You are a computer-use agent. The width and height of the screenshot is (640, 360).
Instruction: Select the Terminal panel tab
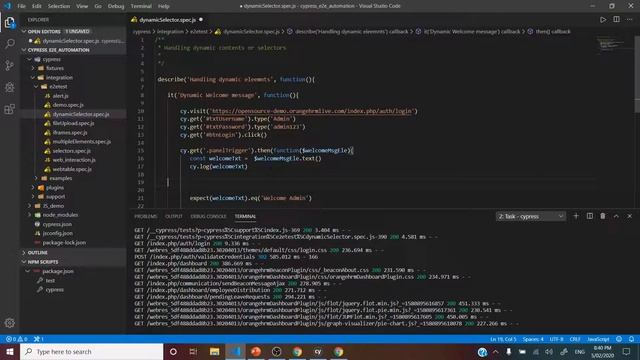pyautogui.click(x=245, y=216)
